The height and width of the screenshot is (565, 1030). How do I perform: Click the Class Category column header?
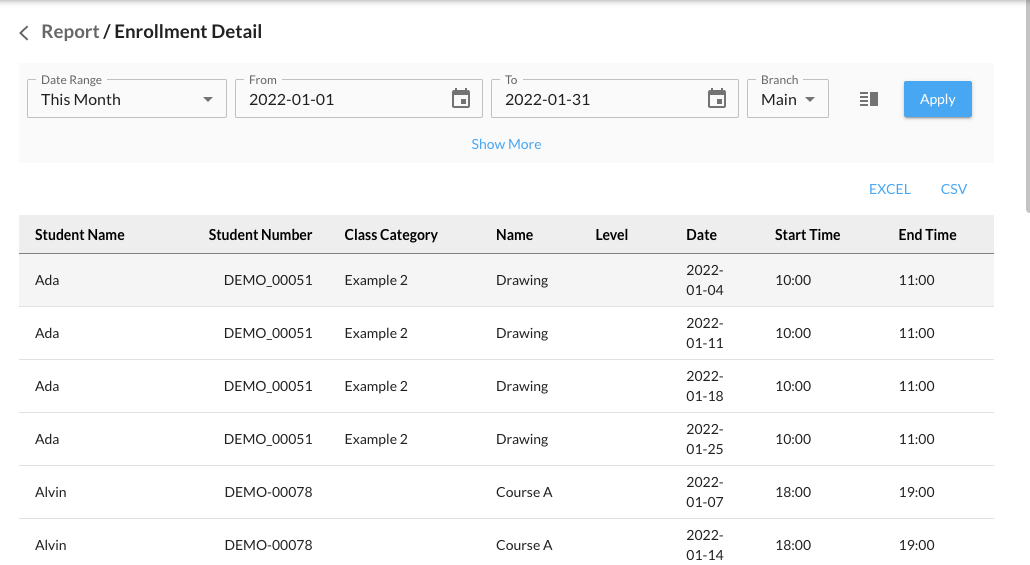[x=391, y=235]
